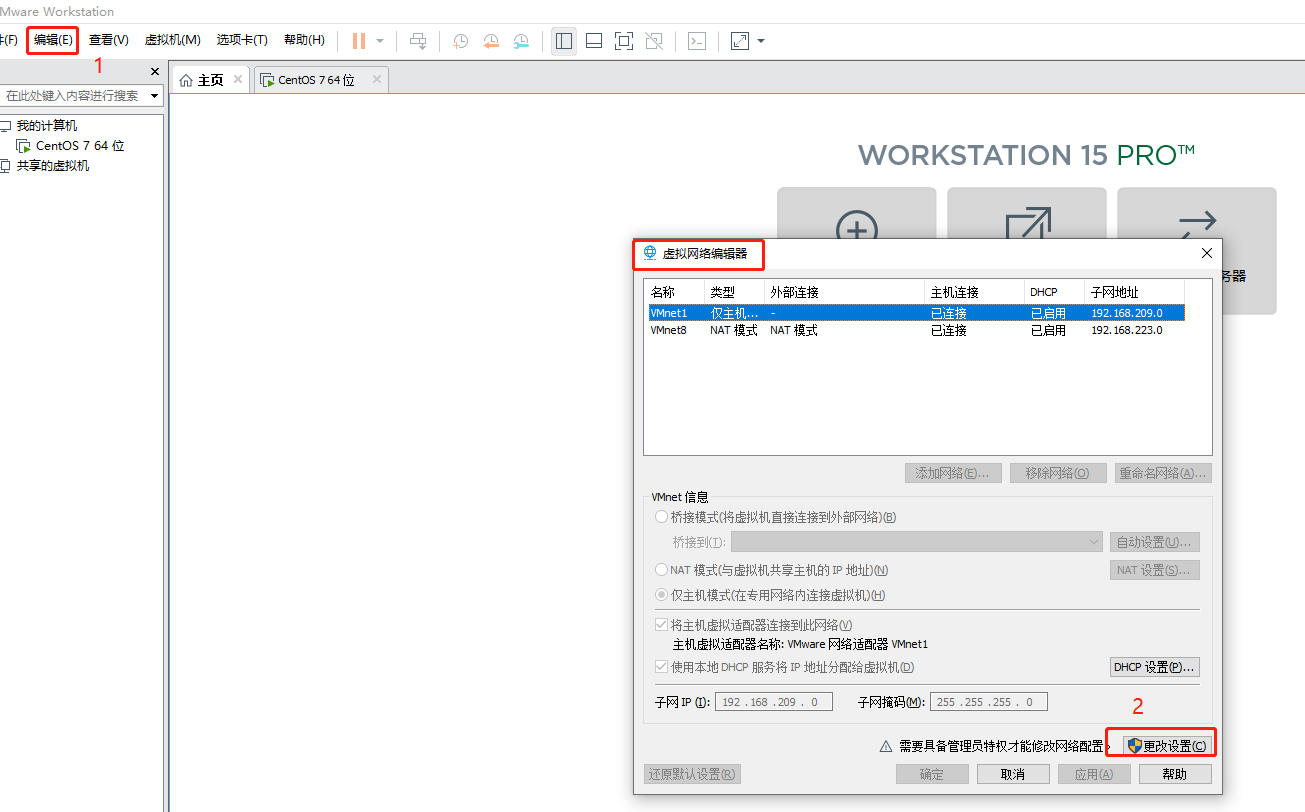Enter full screen mode via toolbar icon
Screen dimensions: 1305x812
(624, 41)
